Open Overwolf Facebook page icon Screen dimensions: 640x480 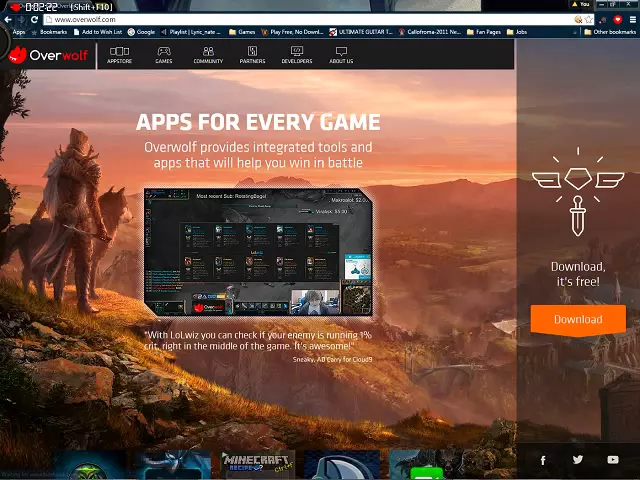(543, 460)
